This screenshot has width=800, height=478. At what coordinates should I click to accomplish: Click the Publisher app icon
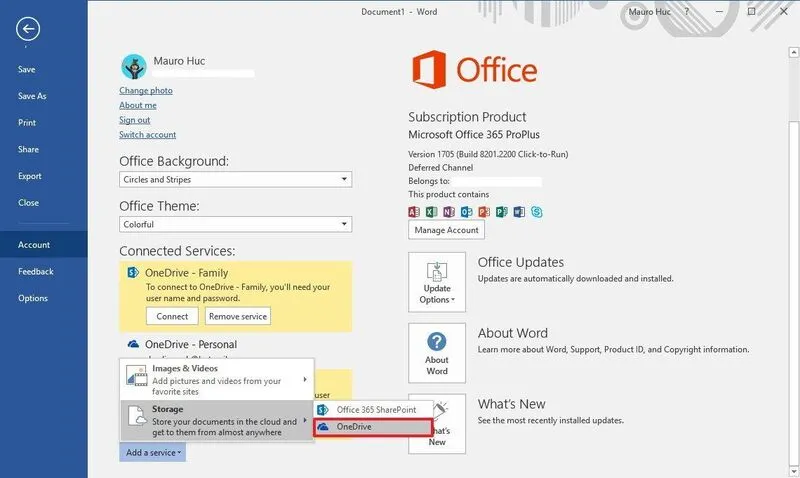pyautogui.click(x=502, y=212)
